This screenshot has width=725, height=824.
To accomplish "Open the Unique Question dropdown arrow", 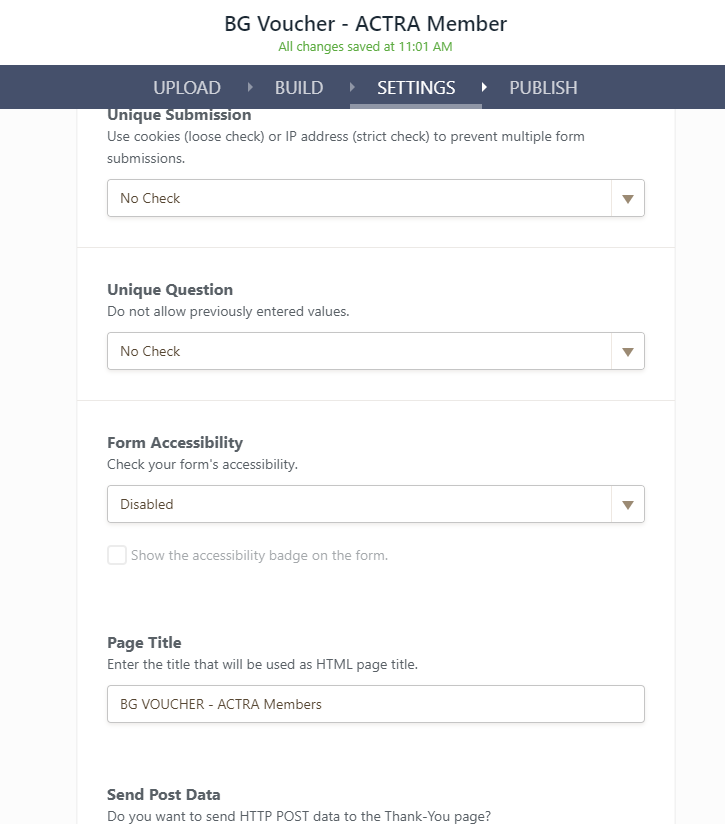I will [x=628, y=351].
